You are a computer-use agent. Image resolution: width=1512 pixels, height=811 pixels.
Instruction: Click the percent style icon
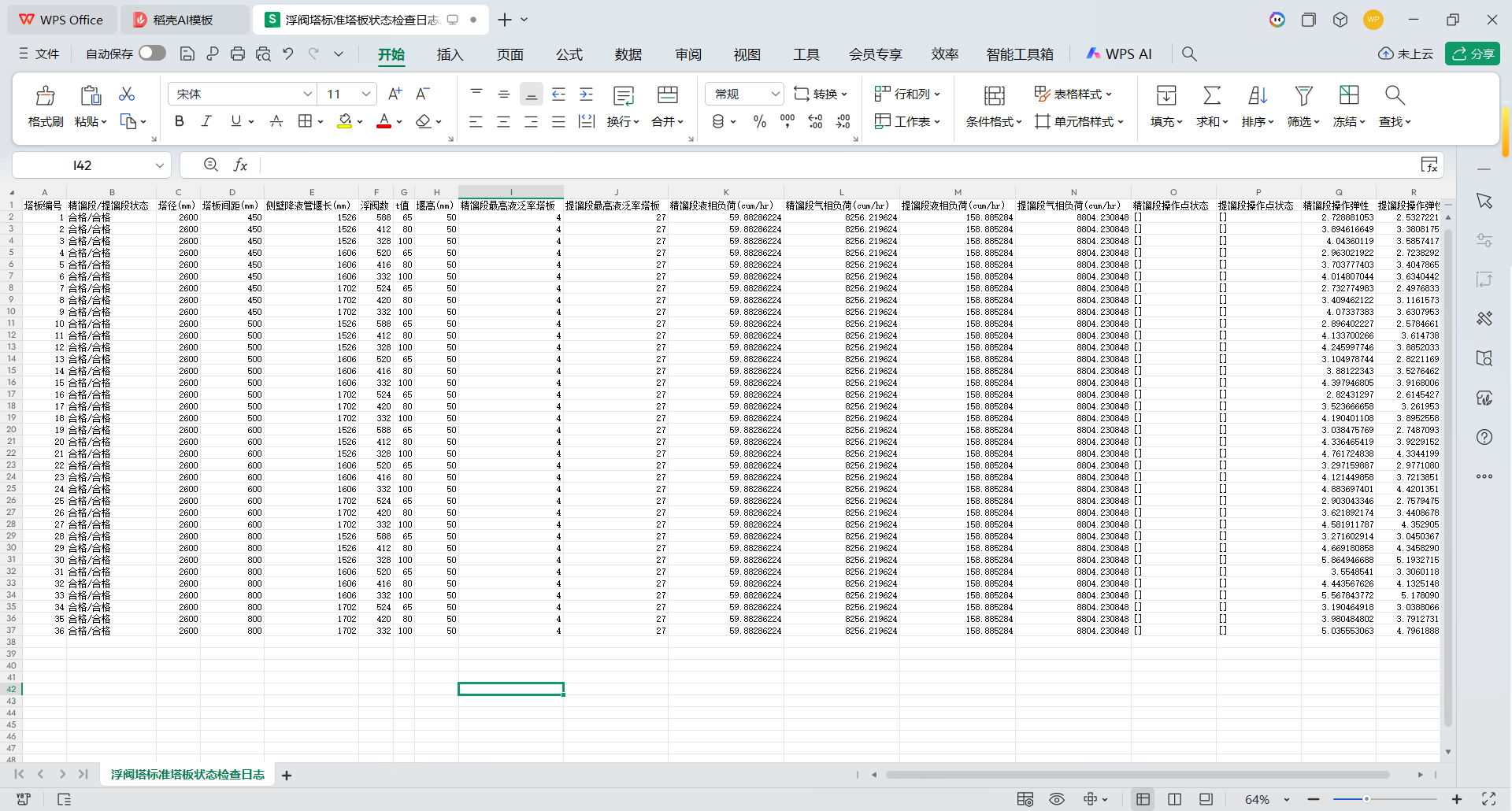[x=759, y=121]
